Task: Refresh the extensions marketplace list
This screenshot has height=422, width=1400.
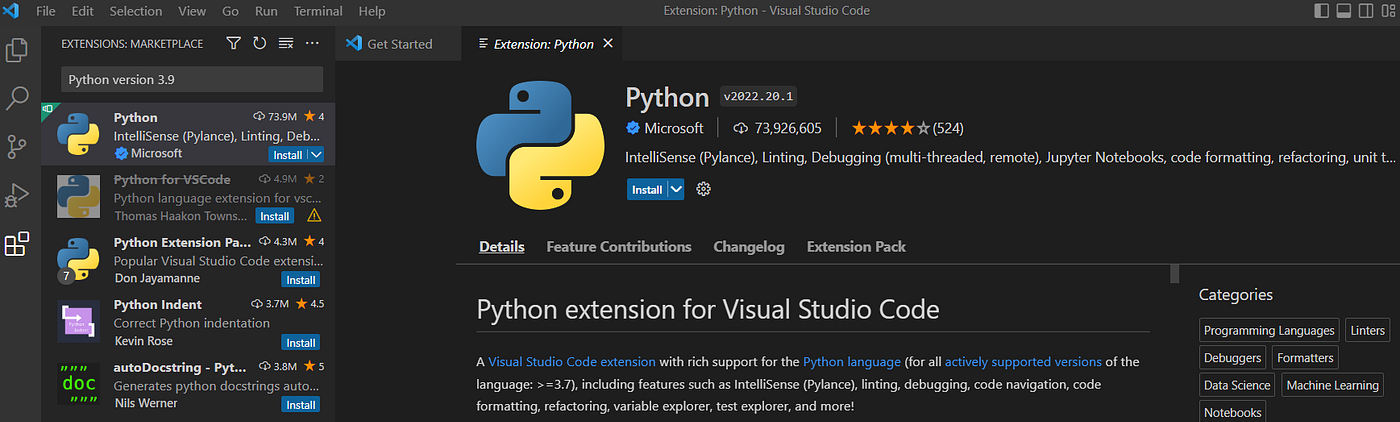Action: pyautogui.click(x=259, y=43)
